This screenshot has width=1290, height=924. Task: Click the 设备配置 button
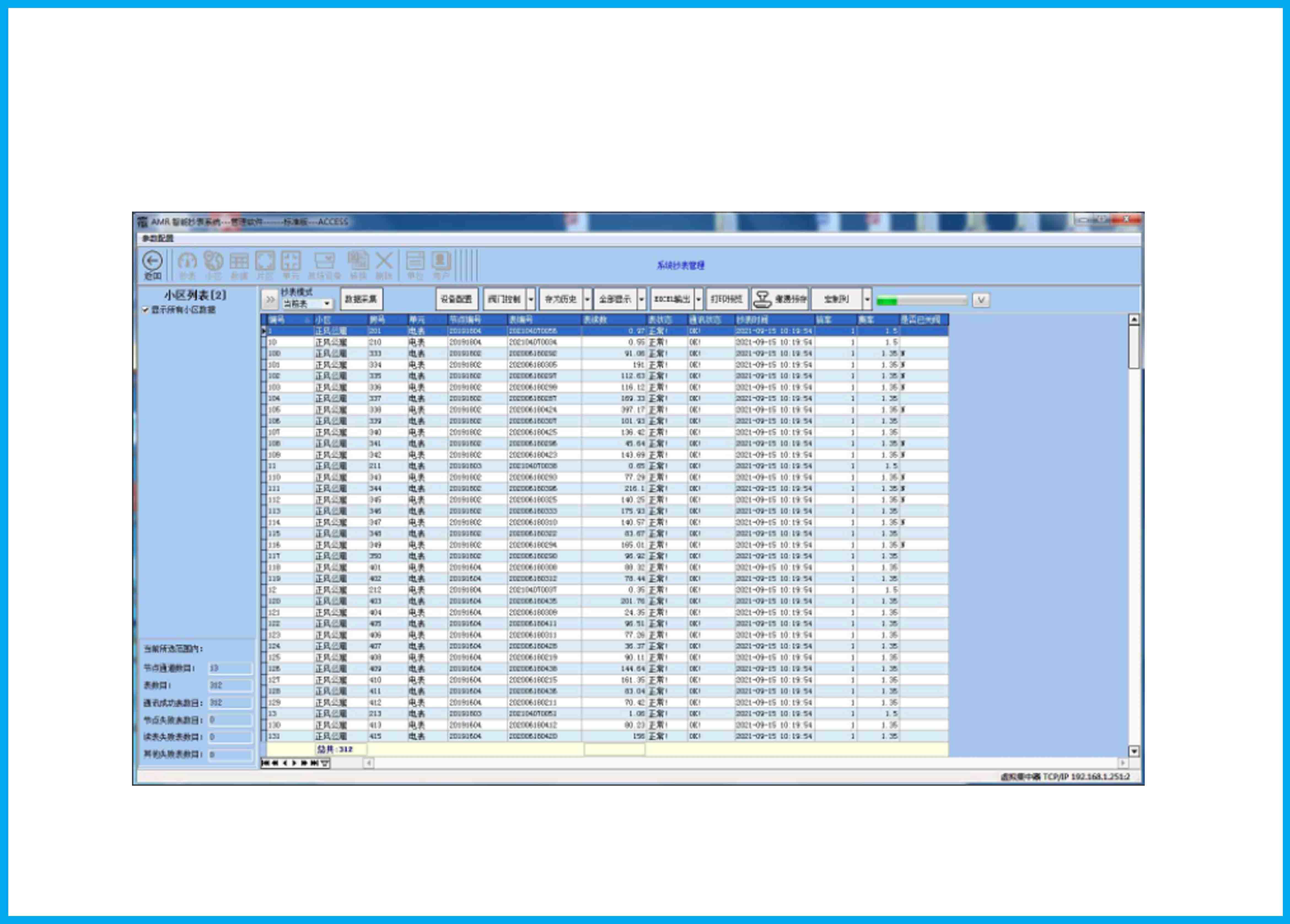coord(456,299)
